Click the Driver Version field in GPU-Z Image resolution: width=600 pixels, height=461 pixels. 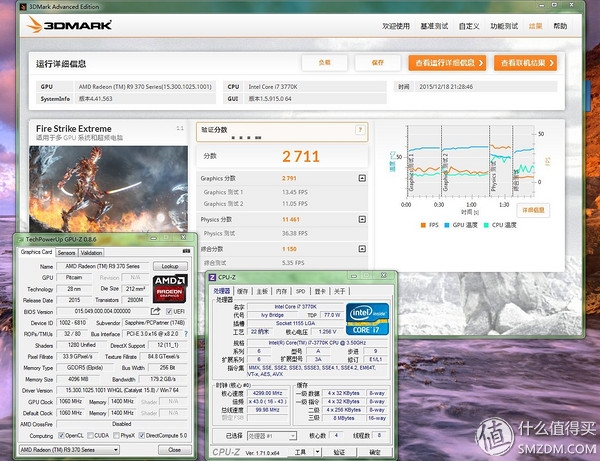(x=122, y=390)
